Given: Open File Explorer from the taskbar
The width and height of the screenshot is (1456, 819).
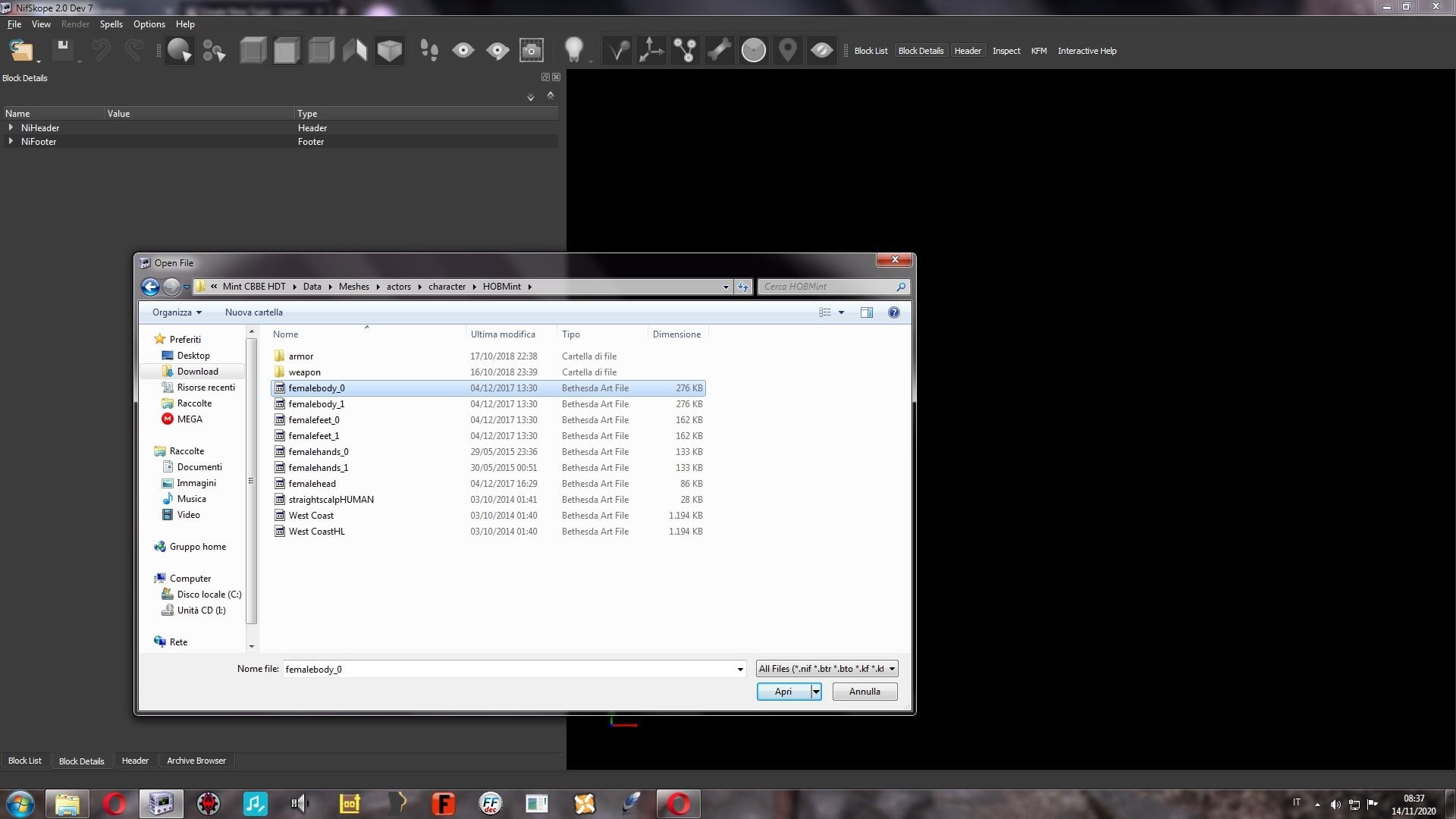Looking at the screenshot, I should tap(67, 804).
